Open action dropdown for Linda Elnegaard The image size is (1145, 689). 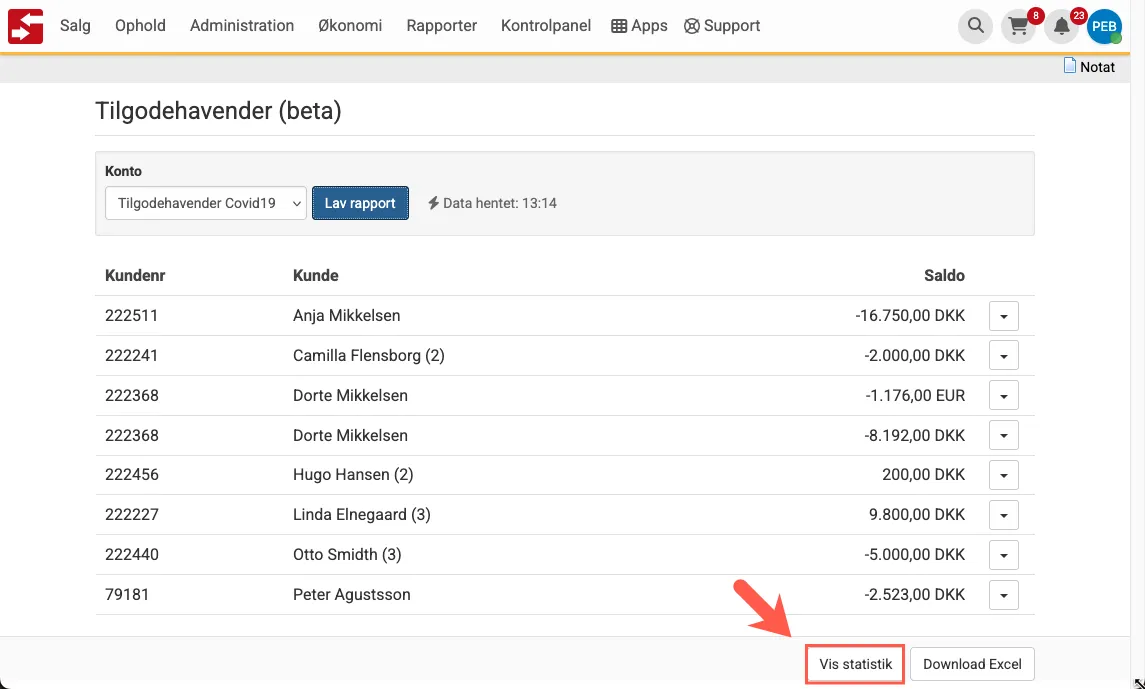[1003, 515]
